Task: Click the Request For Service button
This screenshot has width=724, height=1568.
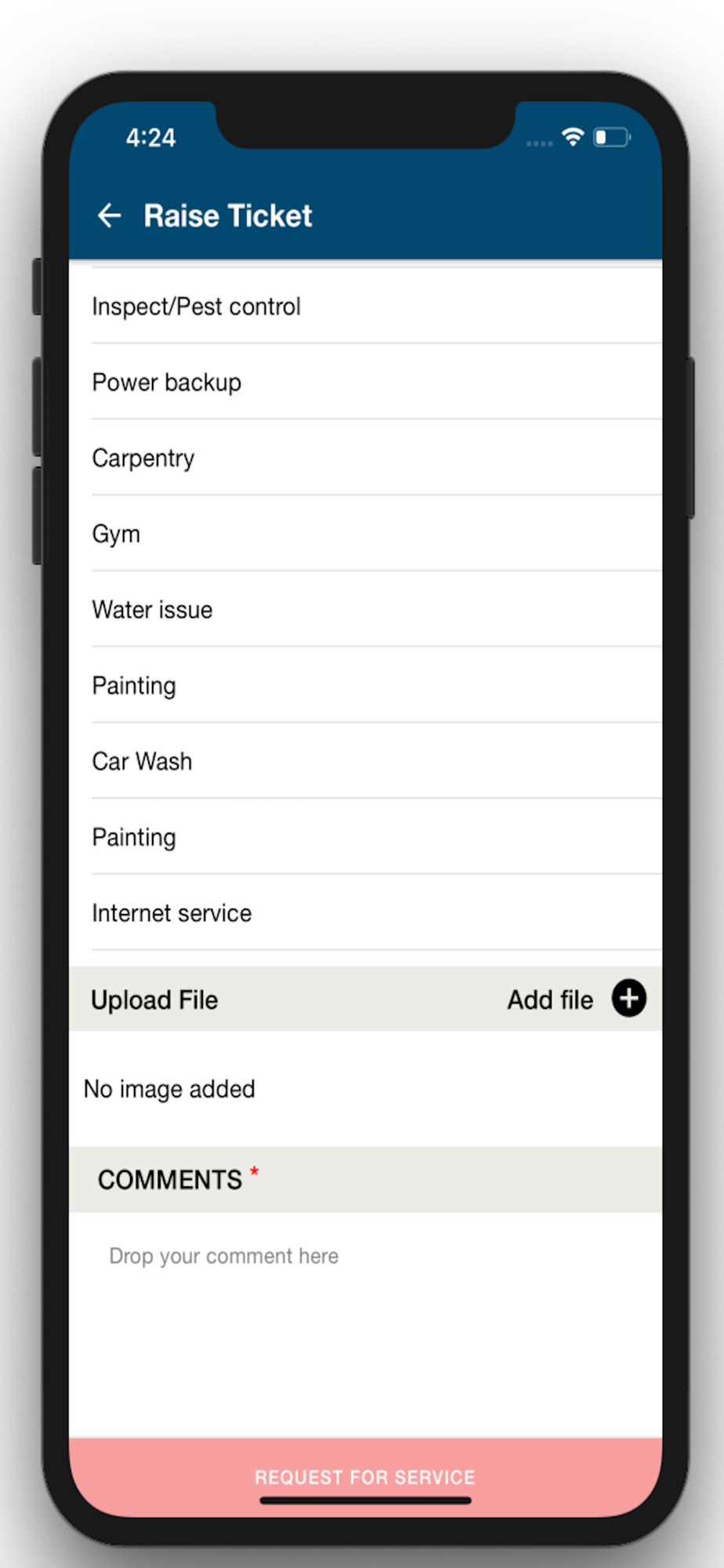Action: 365,1477
